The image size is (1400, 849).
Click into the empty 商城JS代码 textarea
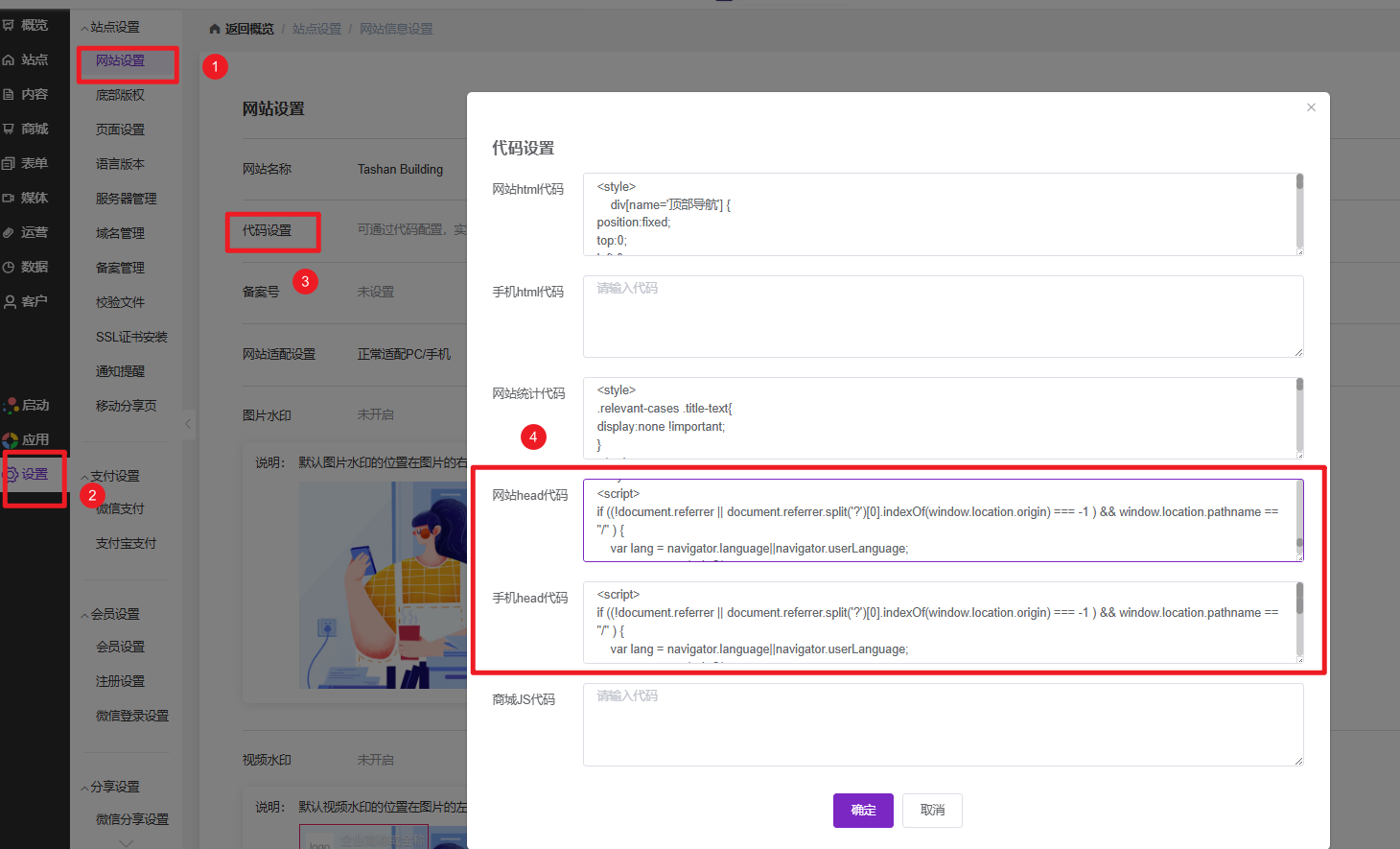coord(944,724)
